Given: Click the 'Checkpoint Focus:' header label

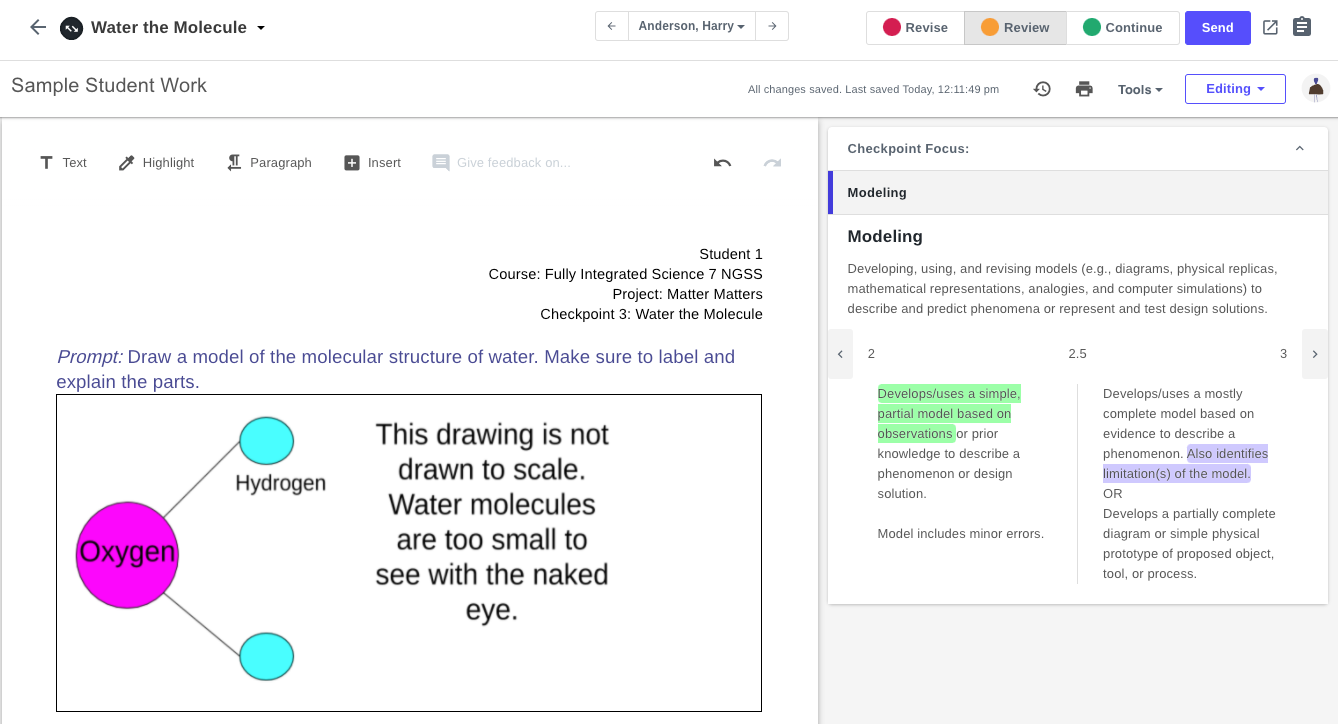Looking at the screenshot, I should (x=908, y=149).
